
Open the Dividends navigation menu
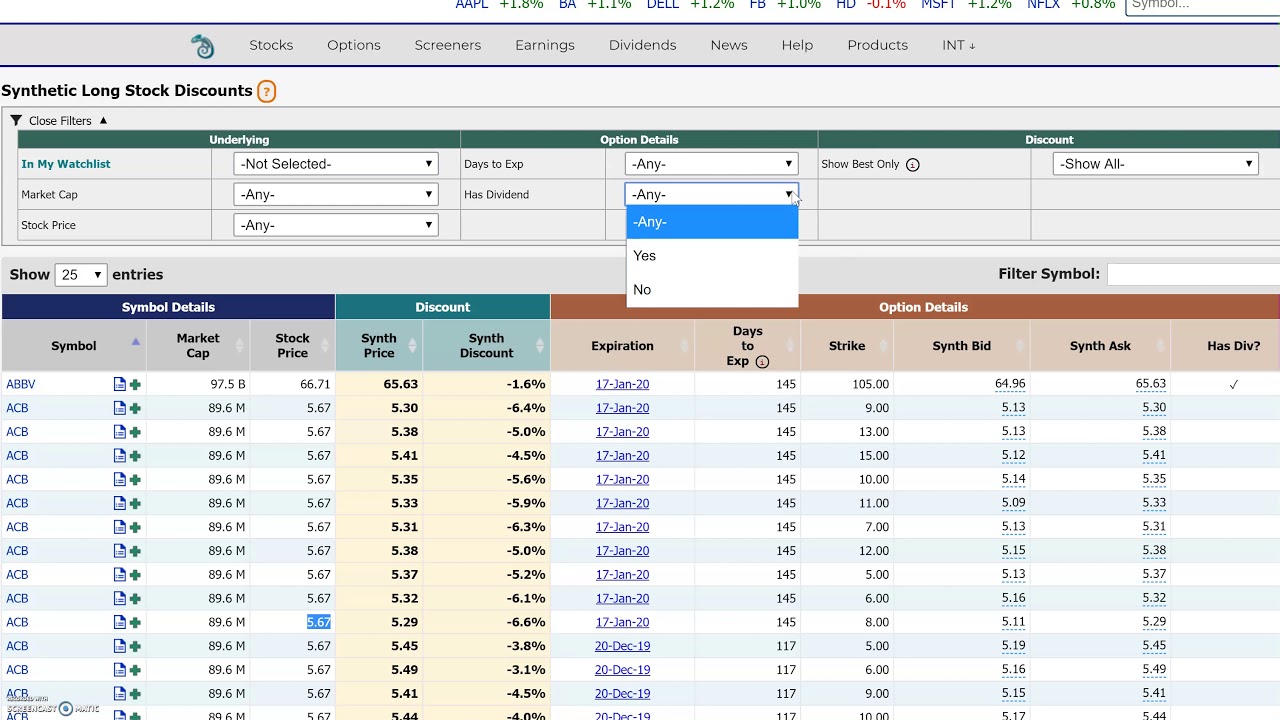tap(642, 45)
